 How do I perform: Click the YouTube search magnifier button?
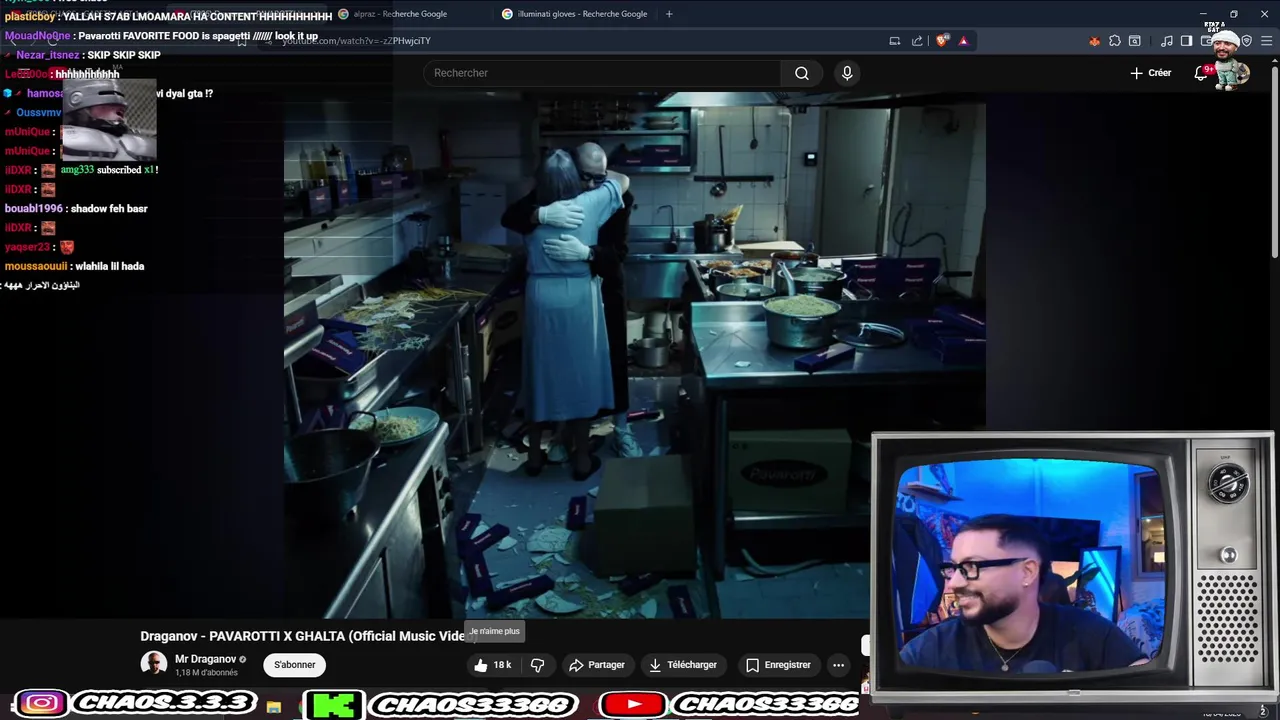pyautogui.click(x=802, y=73)
